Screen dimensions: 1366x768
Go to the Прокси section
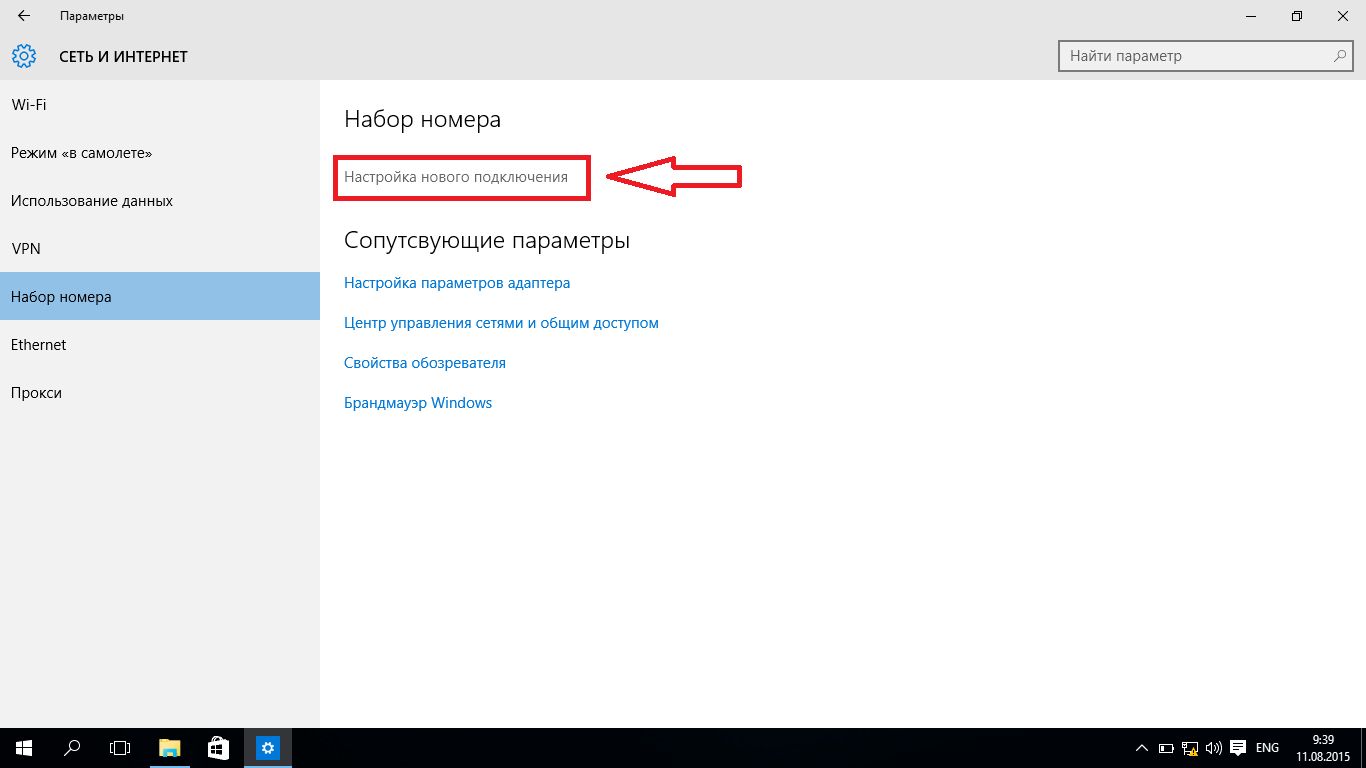[x=160, y=393]
